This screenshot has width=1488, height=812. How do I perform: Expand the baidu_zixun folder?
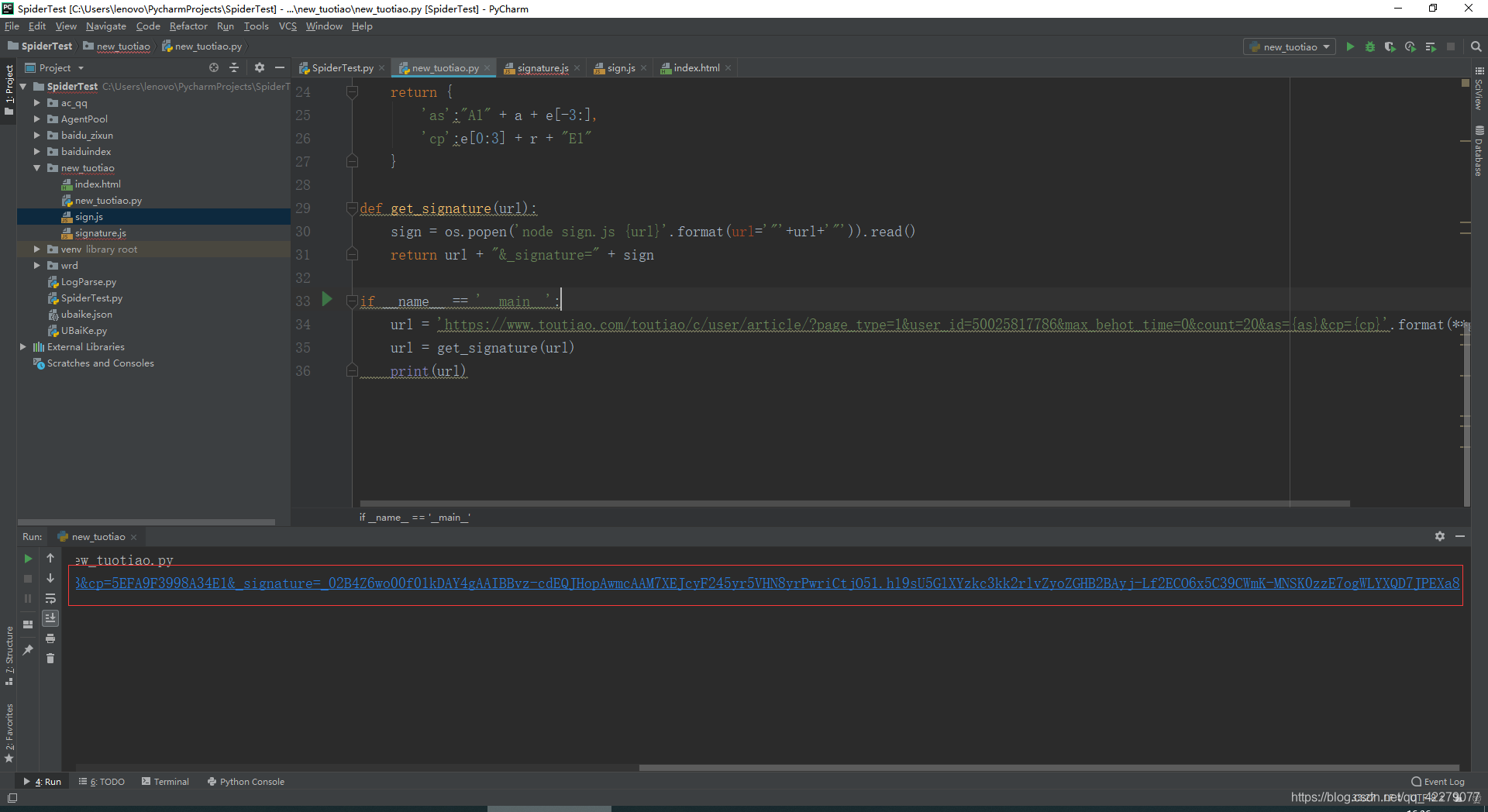coord(36,135)
